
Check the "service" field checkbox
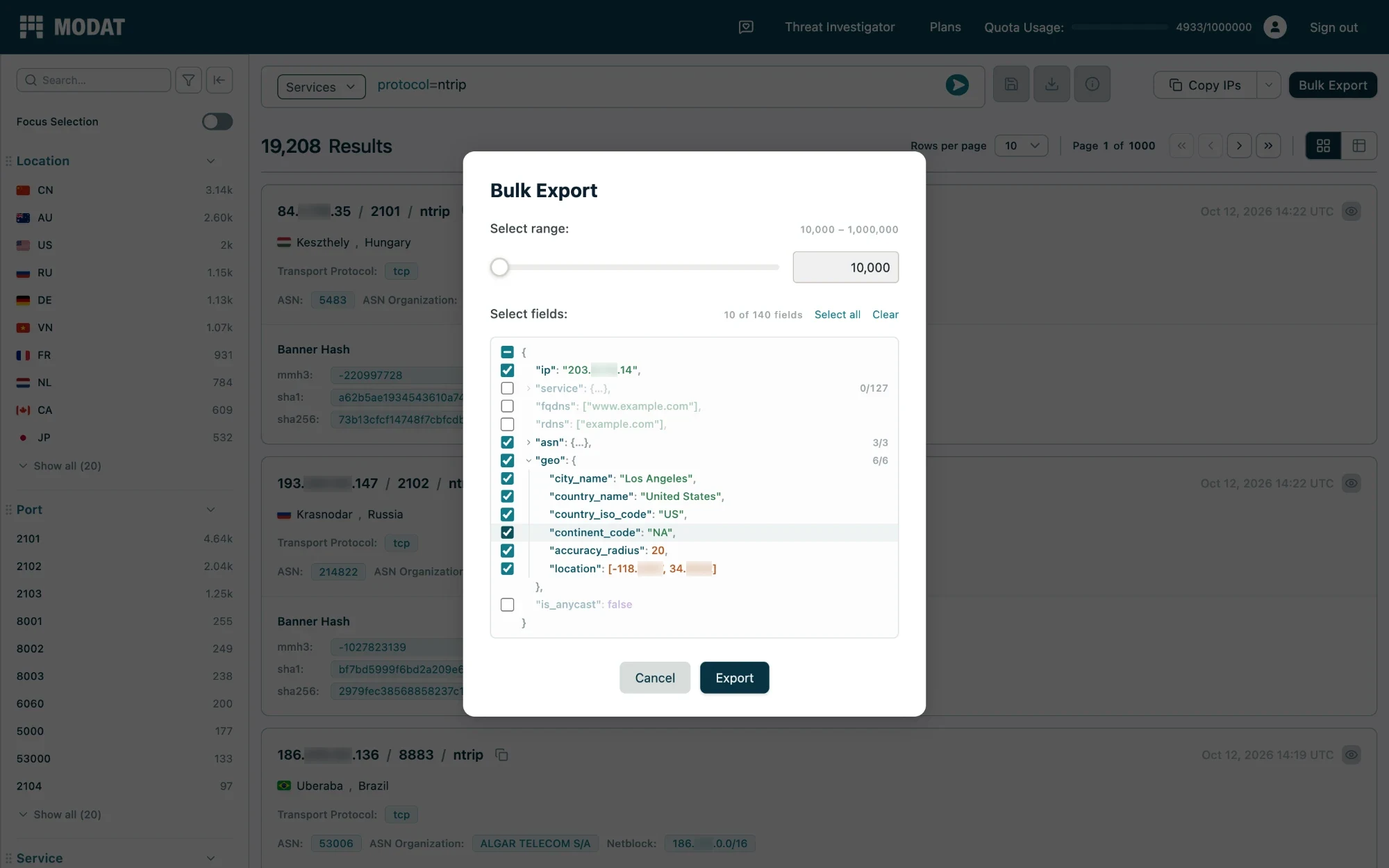tap(508, 388)
